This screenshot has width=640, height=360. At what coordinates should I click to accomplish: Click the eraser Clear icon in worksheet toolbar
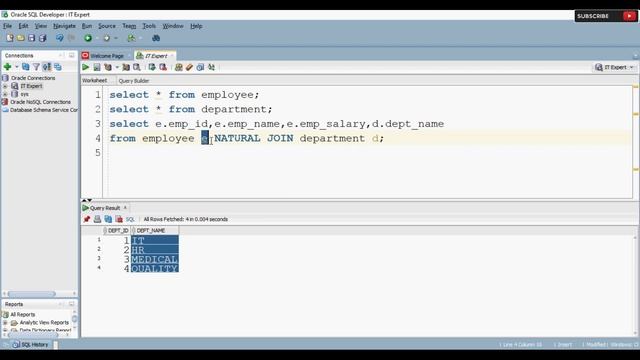point(189,67)
